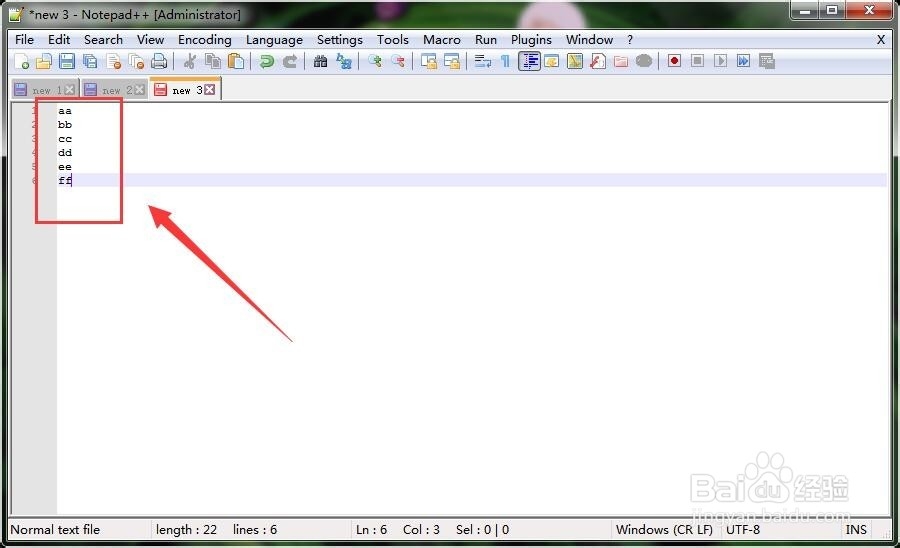Open the File menu
Screen dimensions: 900x548
(24, 40)
